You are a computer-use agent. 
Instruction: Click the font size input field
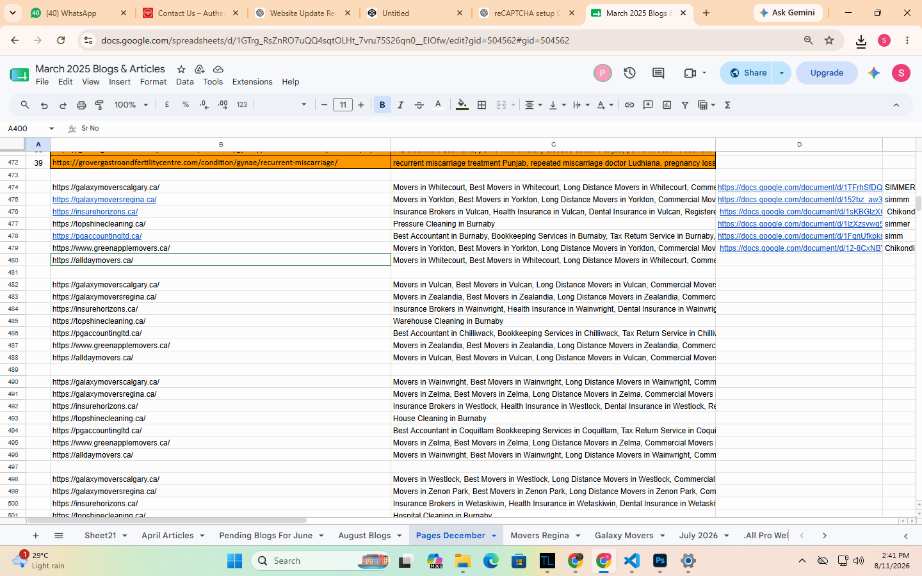tap(342, 105)
